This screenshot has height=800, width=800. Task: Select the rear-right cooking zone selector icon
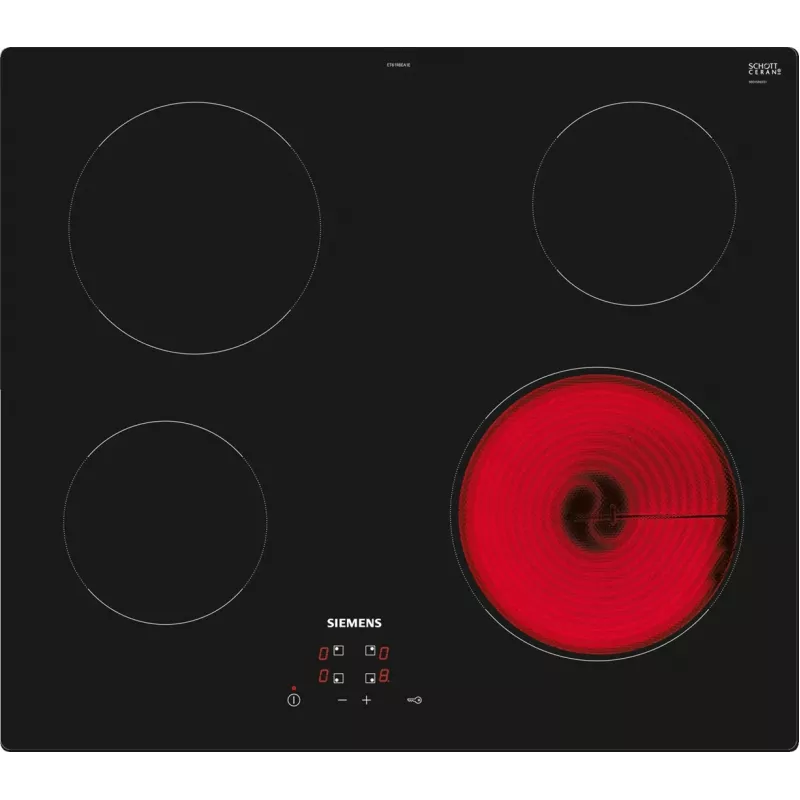point(370,651)
